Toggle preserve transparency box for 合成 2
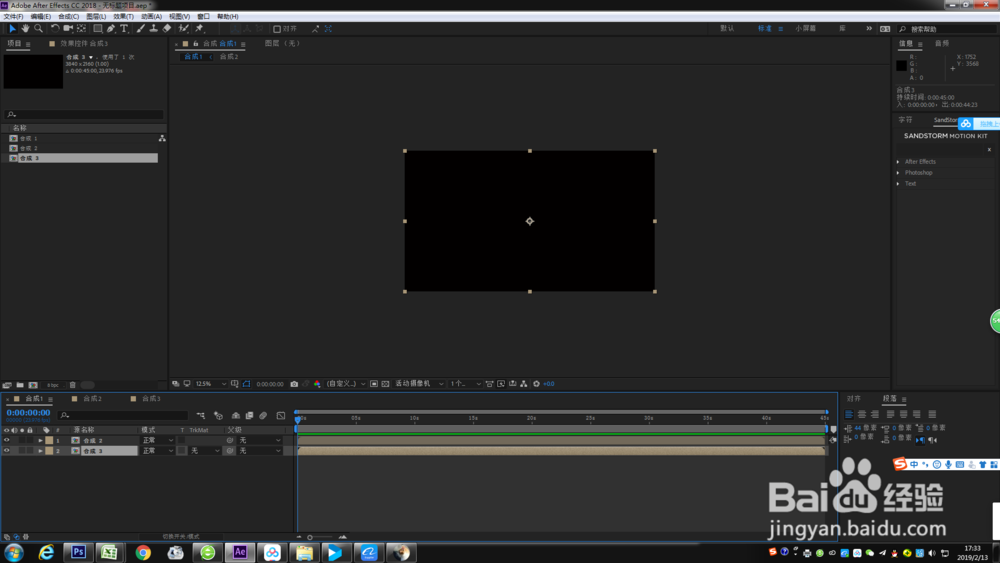Viewport: 1000px width, 563px height. (x=182, y=440)
